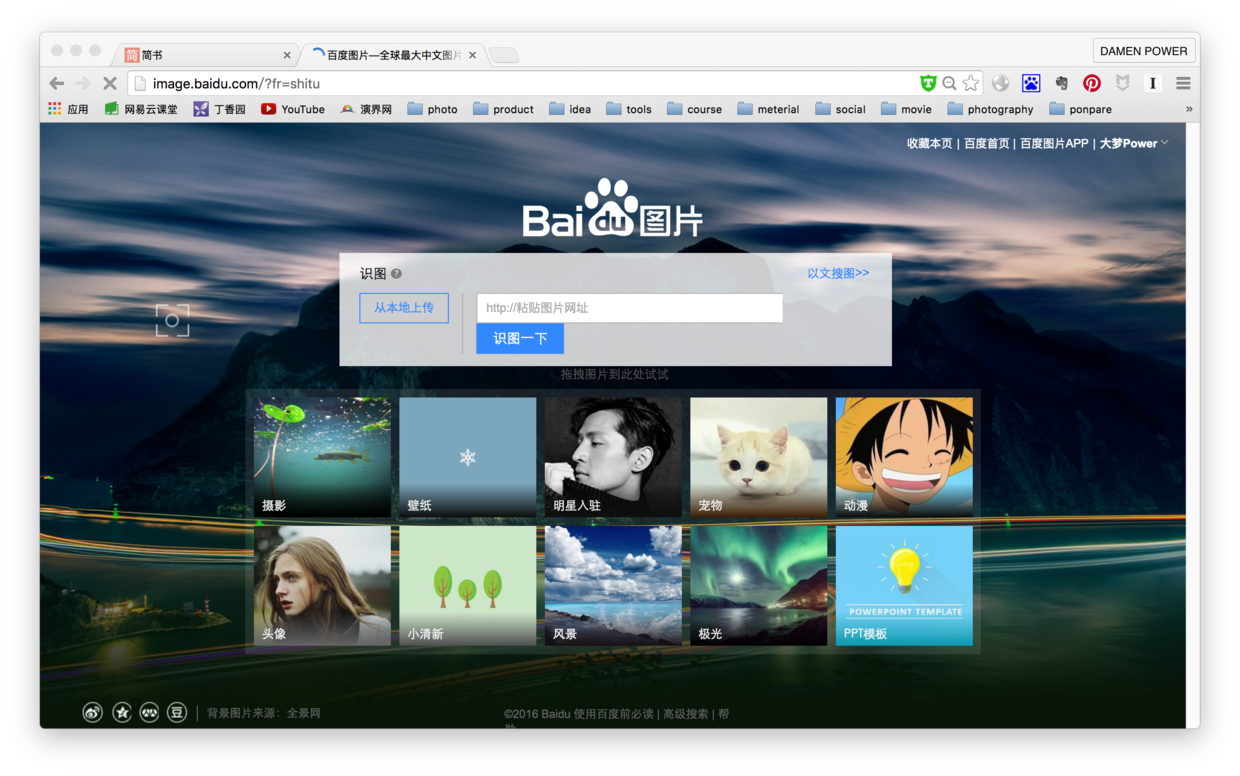Open the Pinterest extension
The image size is (1240, 776).
(1092, 84)
